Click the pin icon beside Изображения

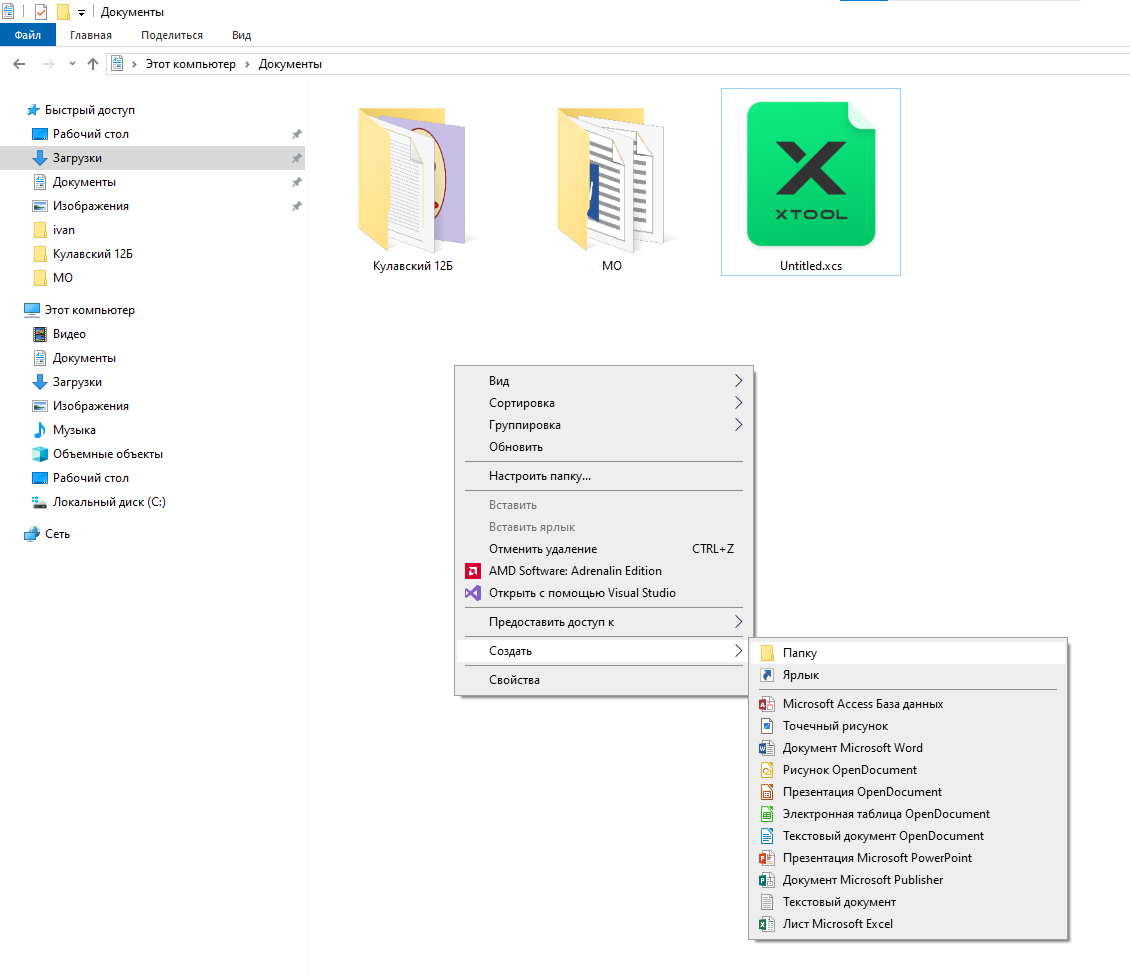pos(296,206)
